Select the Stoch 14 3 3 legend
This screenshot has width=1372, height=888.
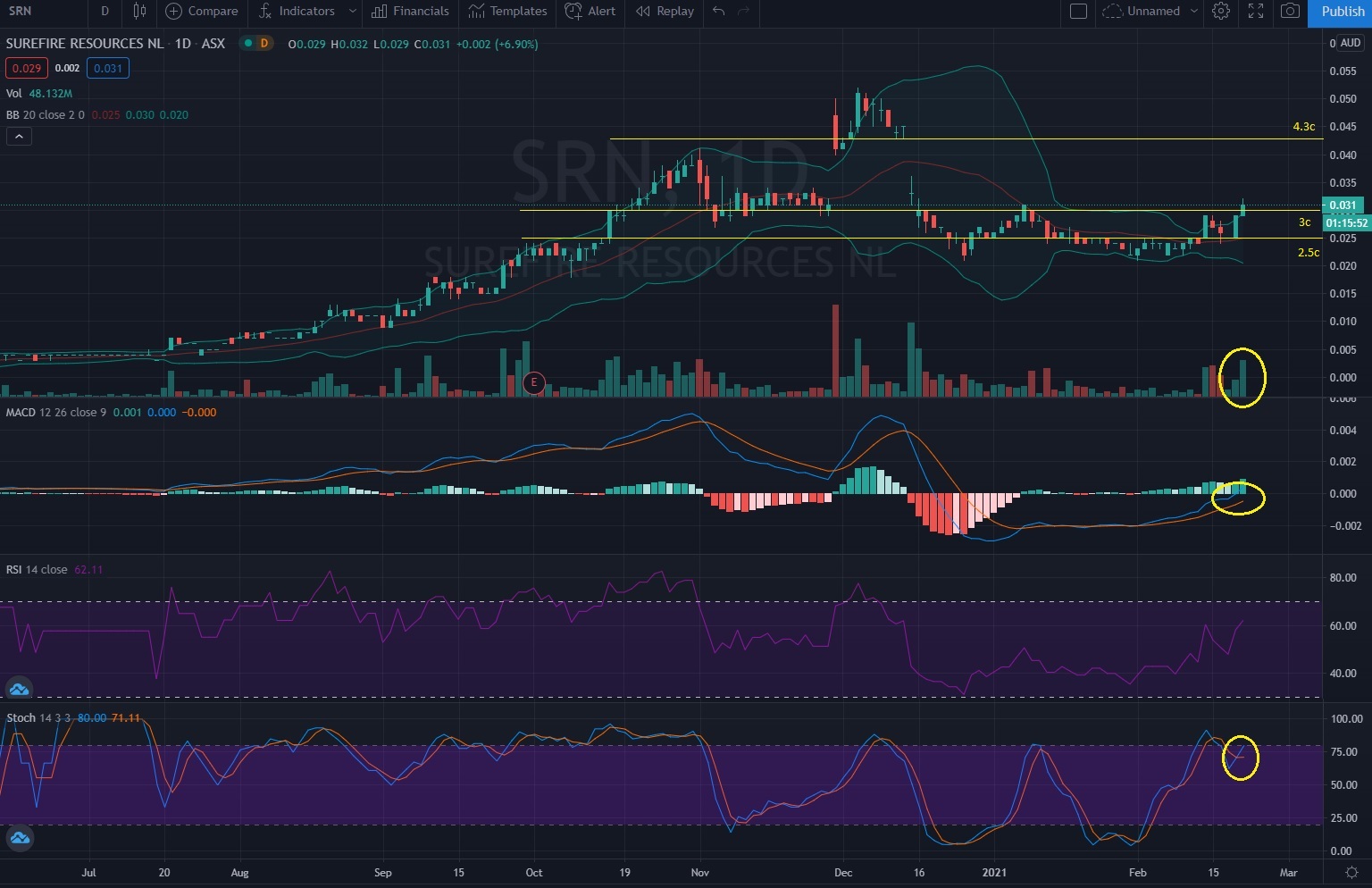coord(38,717)
